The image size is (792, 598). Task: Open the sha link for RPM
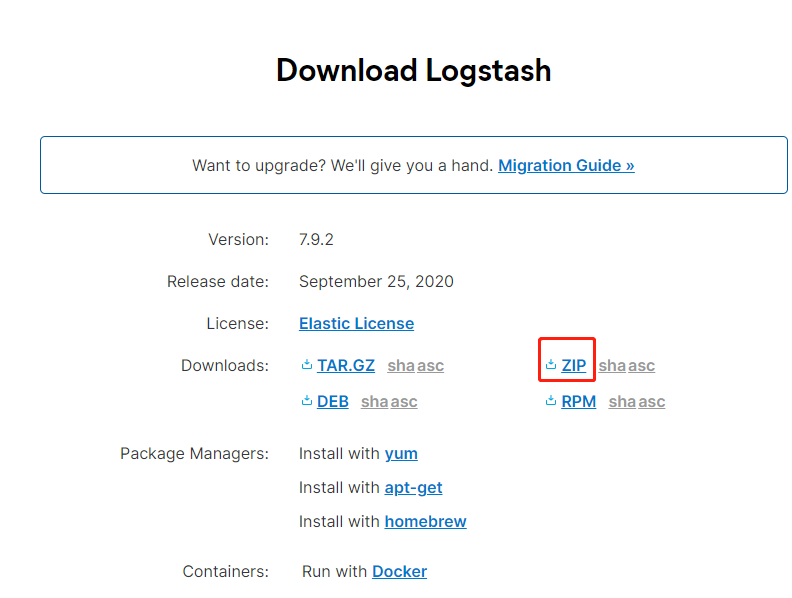point(622,402)
